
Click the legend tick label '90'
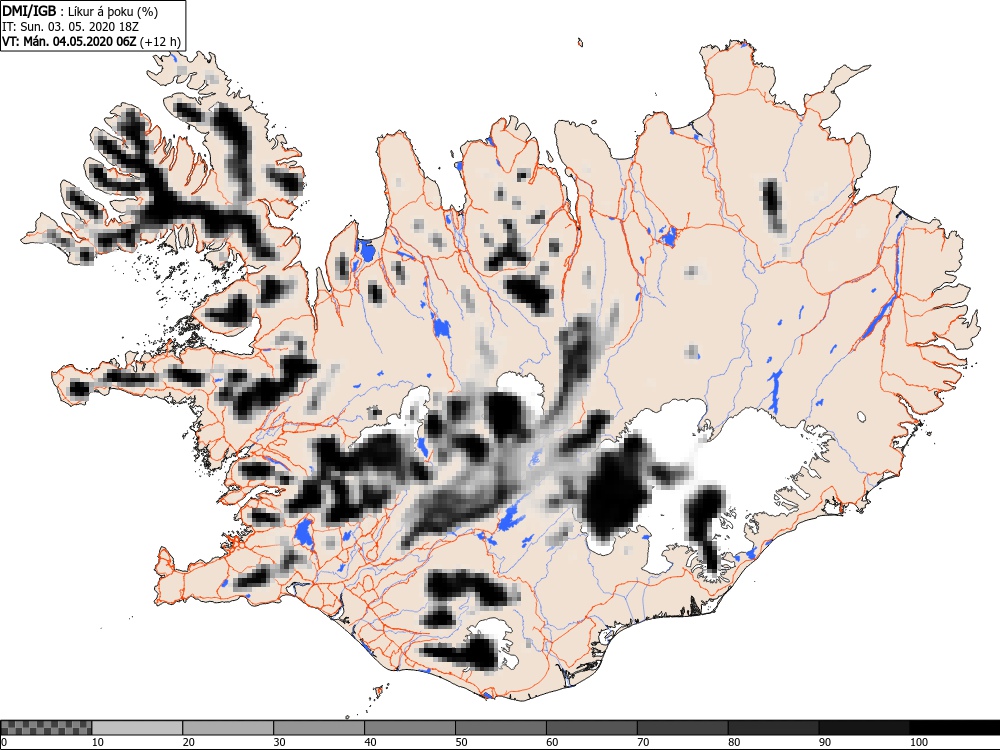tap(825, 742)
